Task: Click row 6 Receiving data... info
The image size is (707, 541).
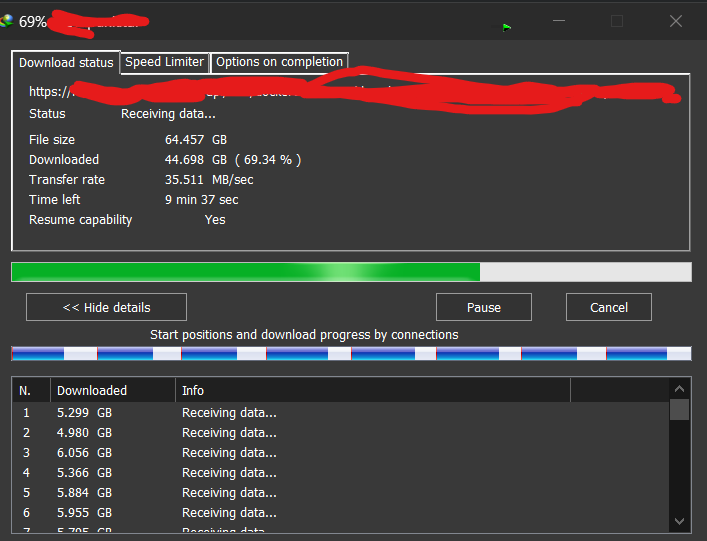Action: pyautogui.click(x=229, y=513)
